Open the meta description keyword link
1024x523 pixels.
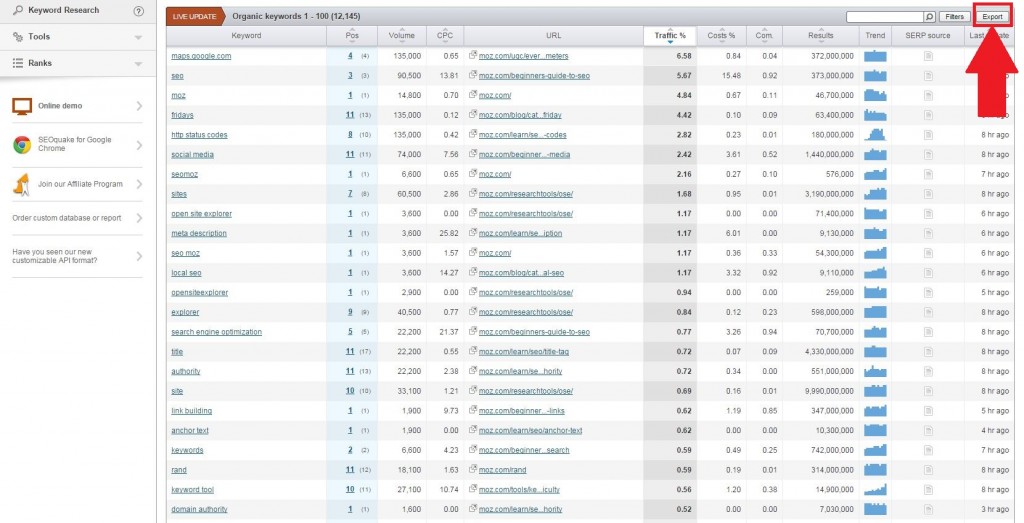click(199, 233)
